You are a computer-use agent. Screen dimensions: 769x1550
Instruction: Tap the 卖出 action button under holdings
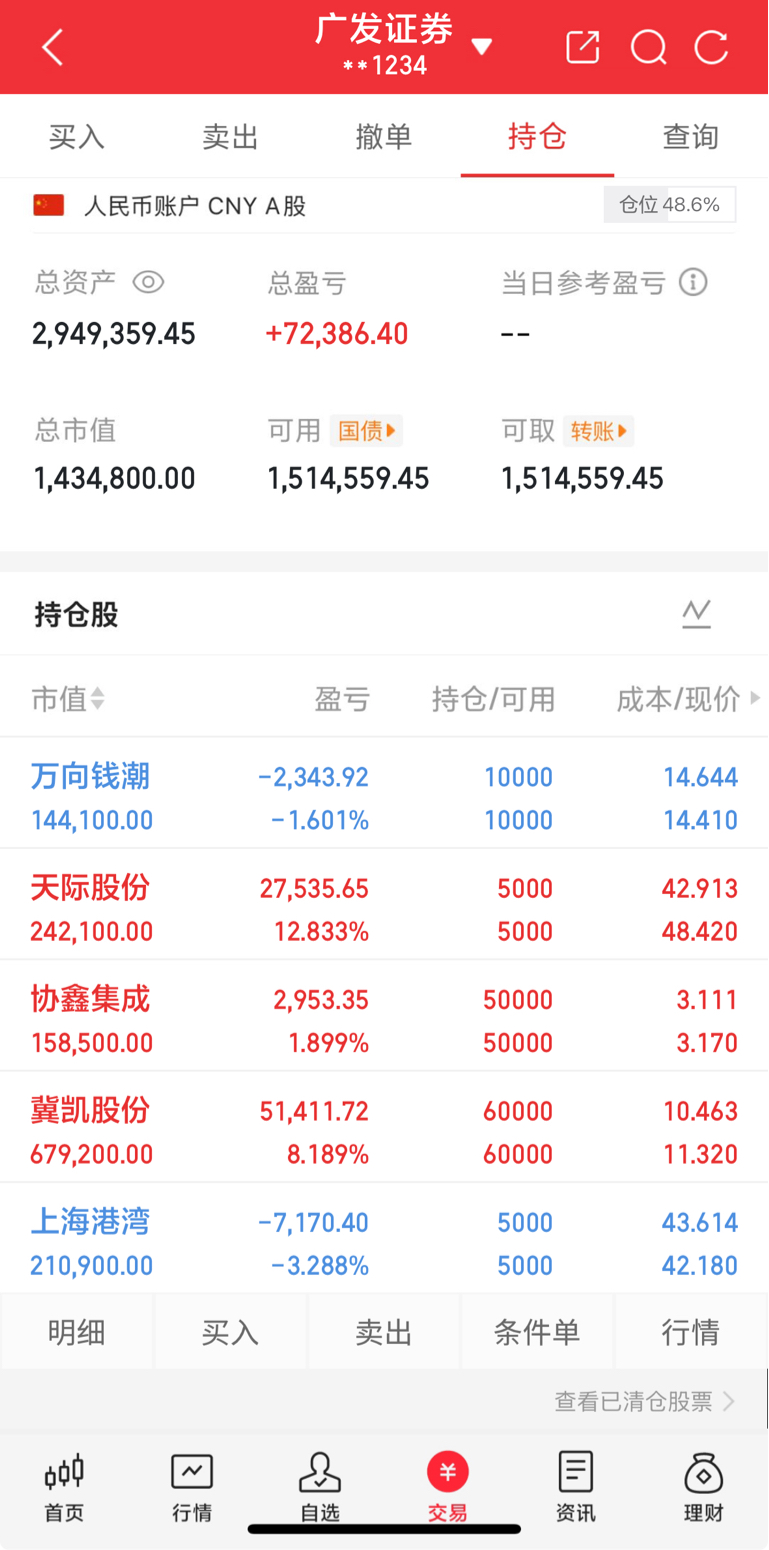(384, 1332)
